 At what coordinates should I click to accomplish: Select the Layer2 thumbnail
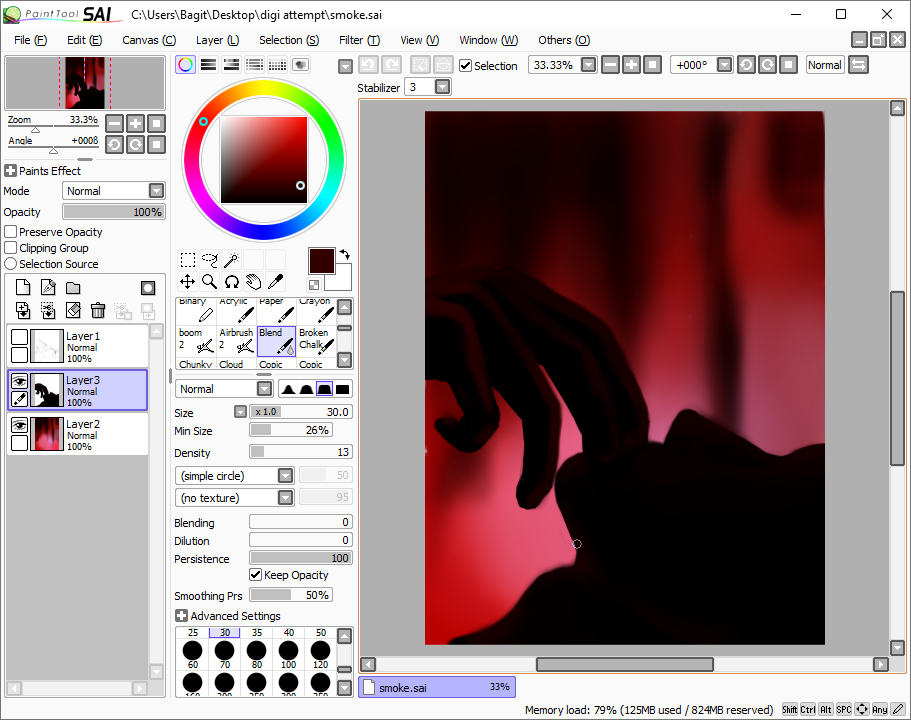pos(46,434)
